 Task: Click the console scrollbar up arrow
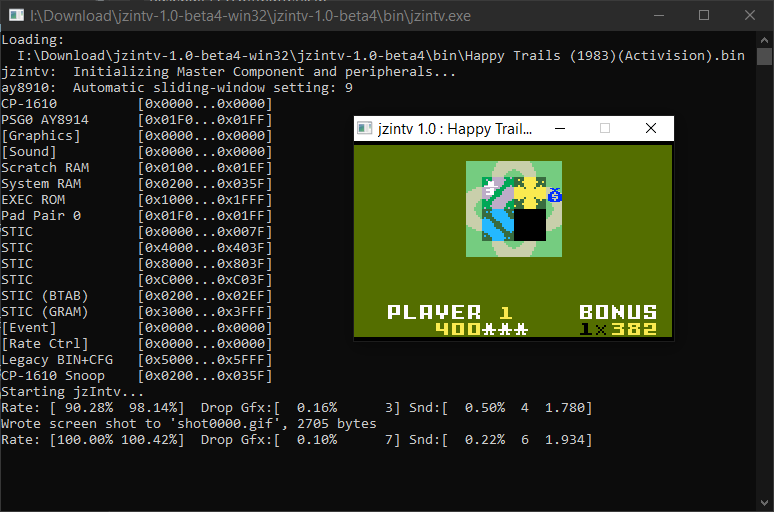pyautogui.click(x=764, y=40)
